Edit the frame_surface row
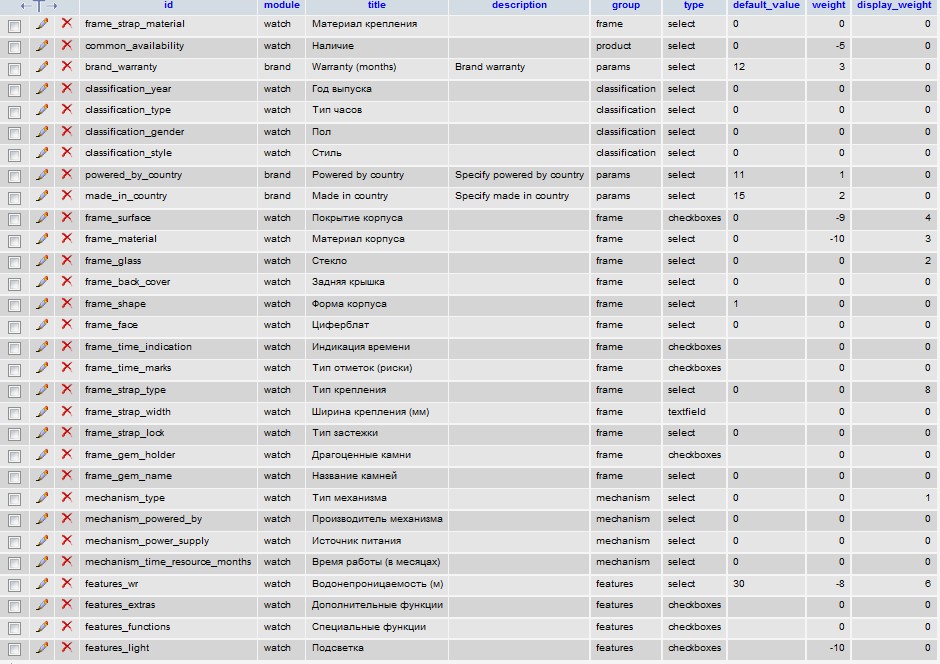 click(x=42, y=217)
